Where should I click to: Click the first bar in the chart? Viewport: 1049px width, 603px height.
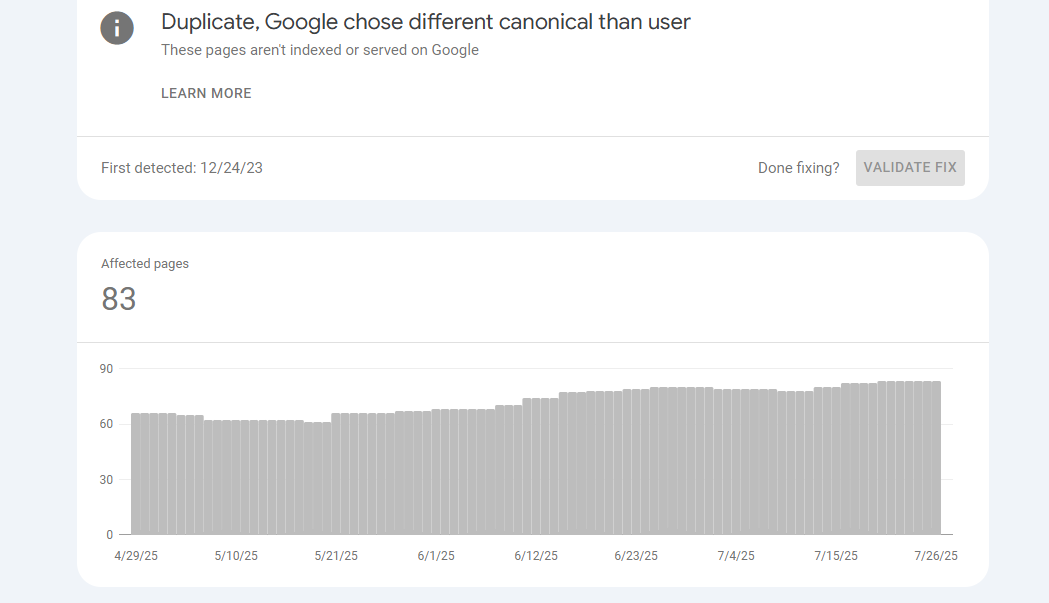coord(136,474)
